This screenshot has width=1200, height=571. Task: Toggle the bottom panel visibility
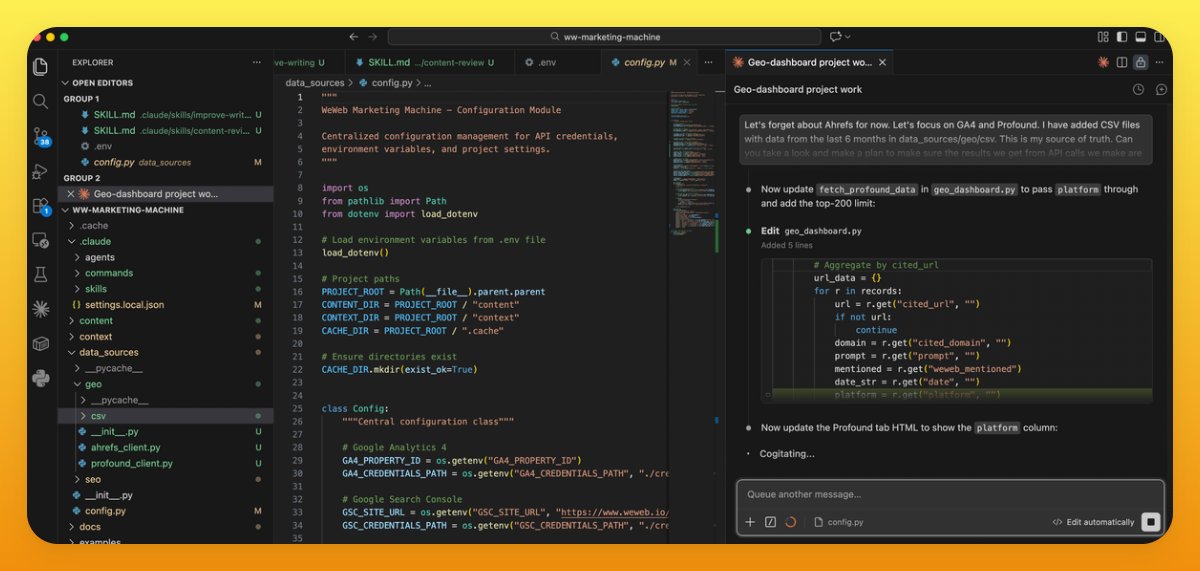tap(1141, 37)
